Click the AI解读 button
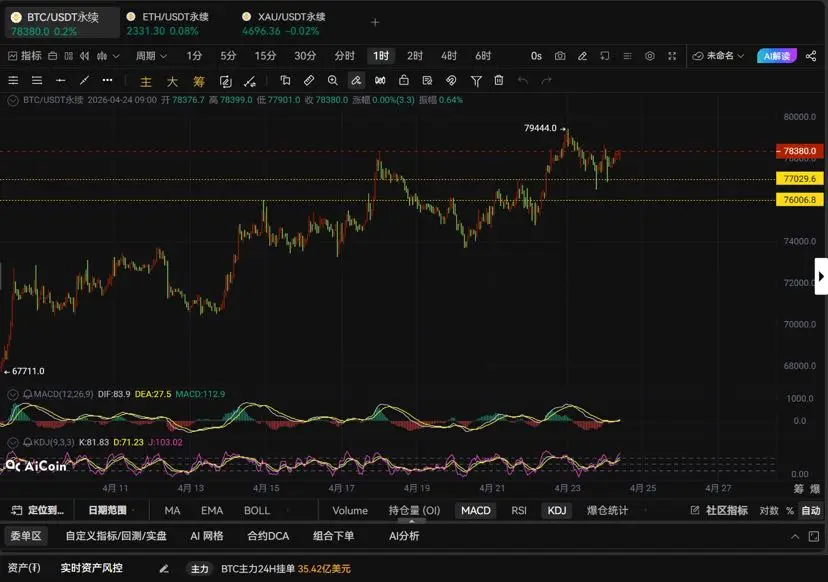The width and height of the screenshot is (828, 582). (776, 56)
